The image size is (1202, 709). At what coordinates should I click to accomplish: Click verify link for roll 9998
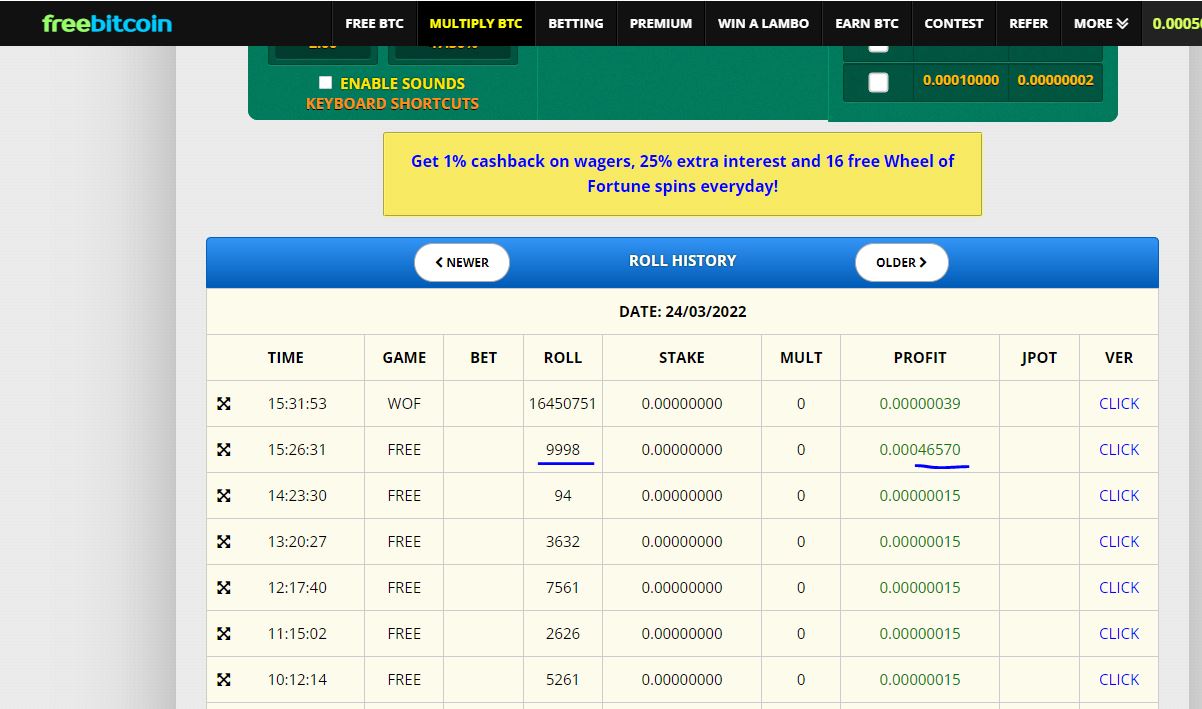[x=1119, y=450]
